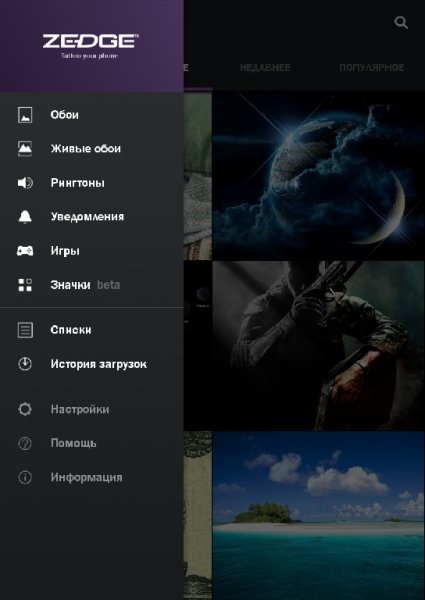Click the Живые обои picture icon

25,148
